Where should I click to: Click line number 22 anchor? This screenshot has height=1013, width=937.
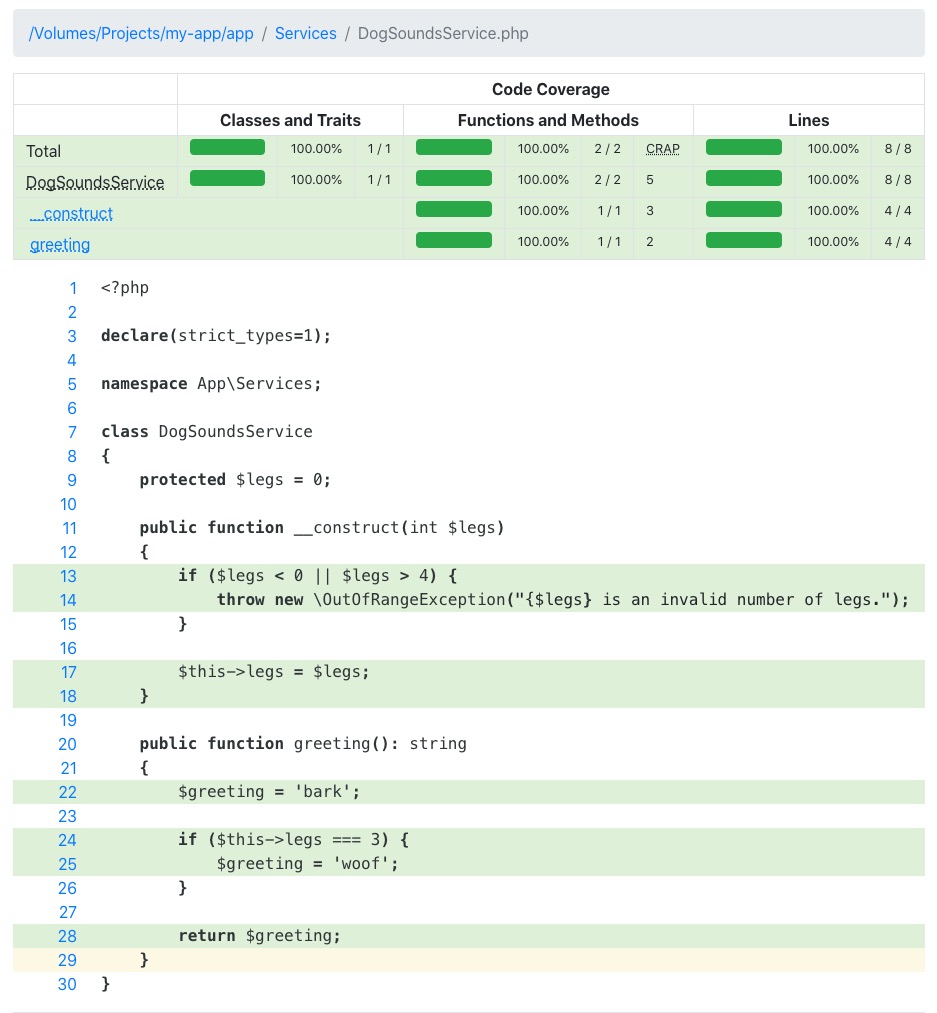68,792
